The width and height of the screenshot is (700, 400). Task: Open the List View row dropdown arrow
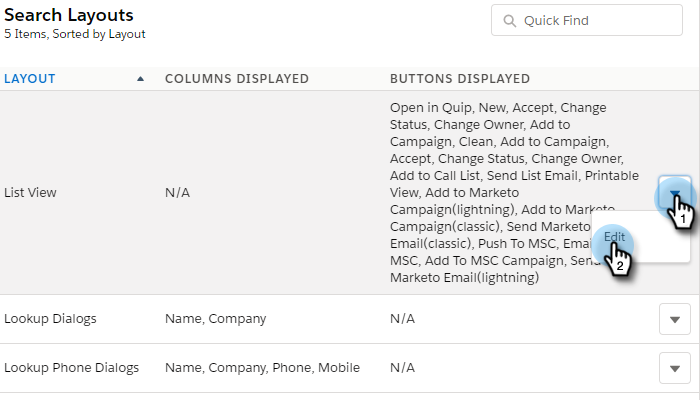tap(675, 193)
